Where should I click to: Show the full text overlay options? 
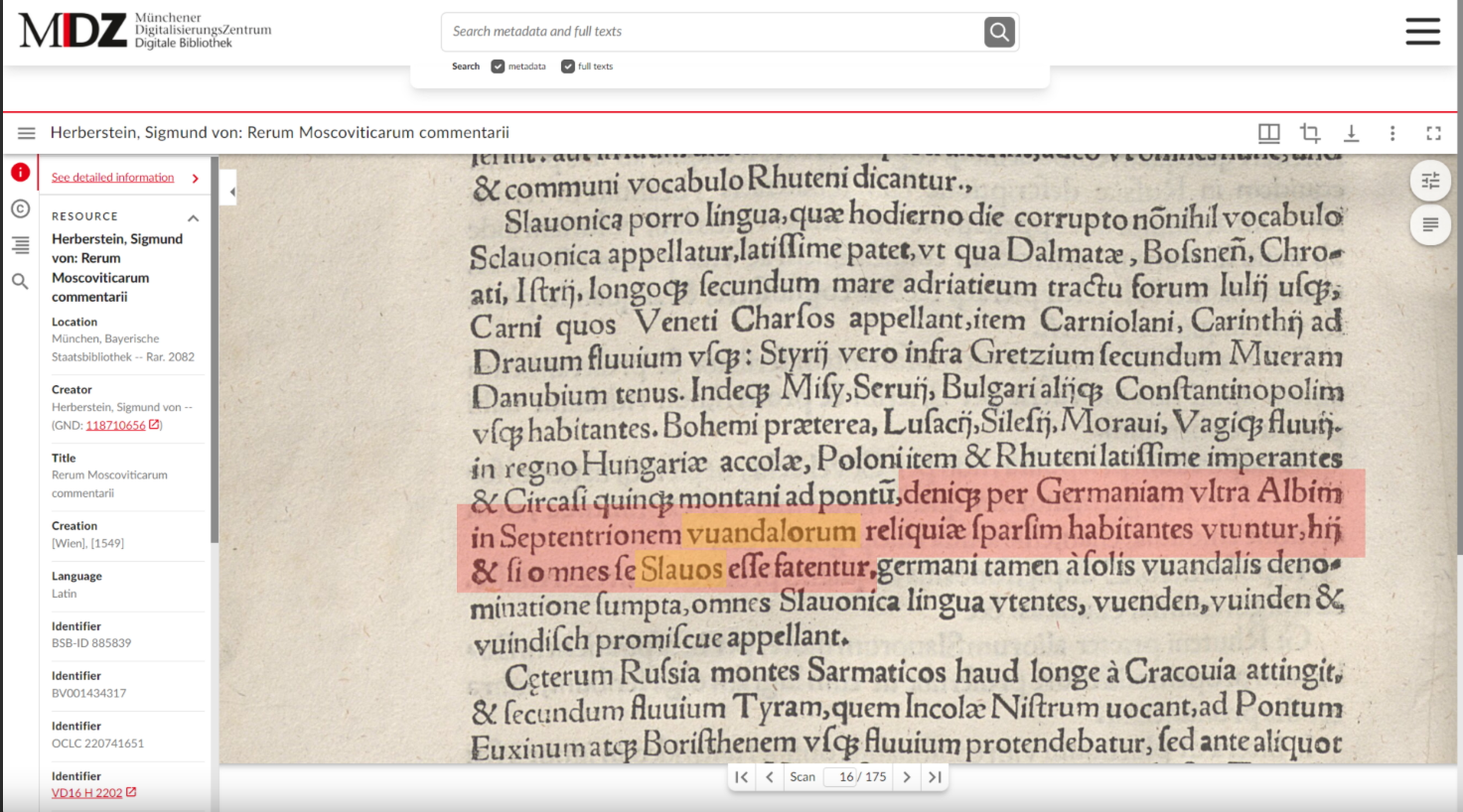1430,225
